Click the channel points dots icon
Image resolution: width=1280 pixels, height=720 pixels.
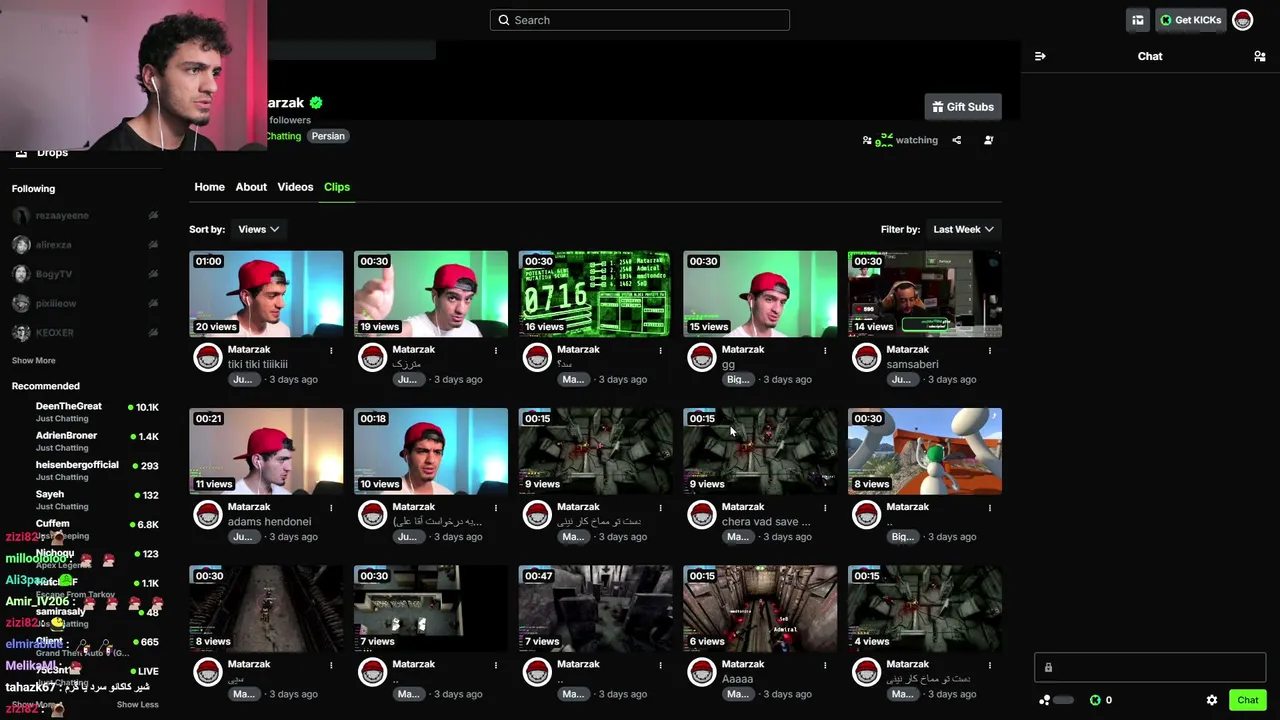click(x=1045, y=700)
